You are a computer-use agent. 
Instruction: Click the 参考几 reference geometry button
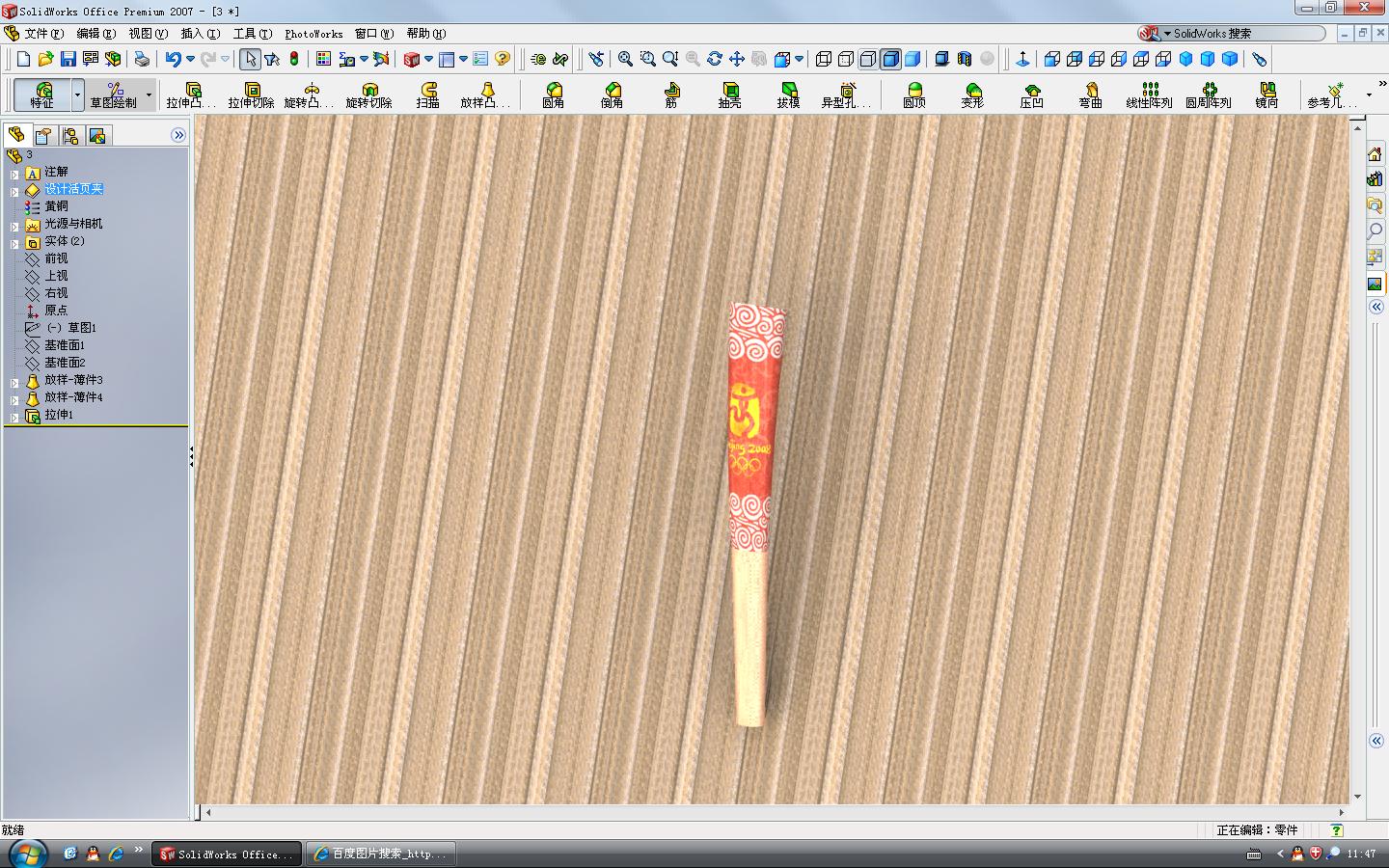click(1332, 95)
